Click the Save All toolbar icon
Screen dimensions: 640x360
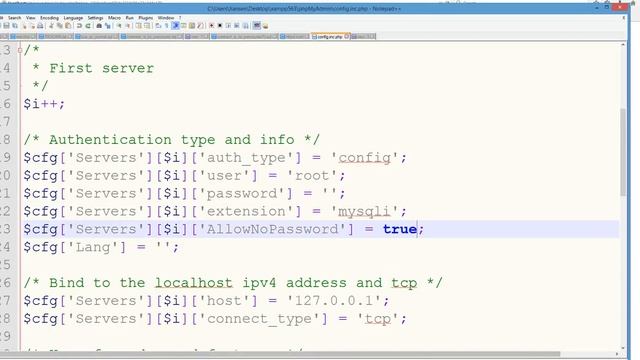[x=15, y=26]
